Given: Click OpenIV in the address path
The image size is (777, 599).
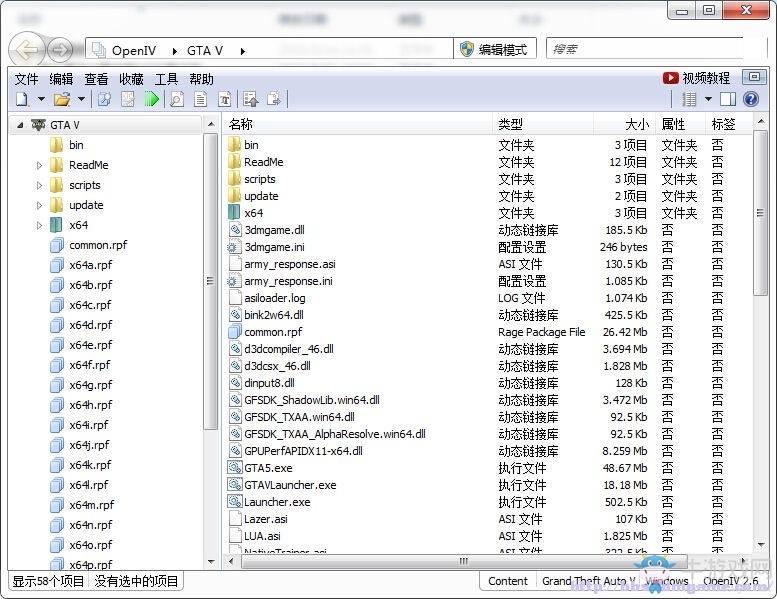Looking at the screenshot, I should tap(134, 51).
